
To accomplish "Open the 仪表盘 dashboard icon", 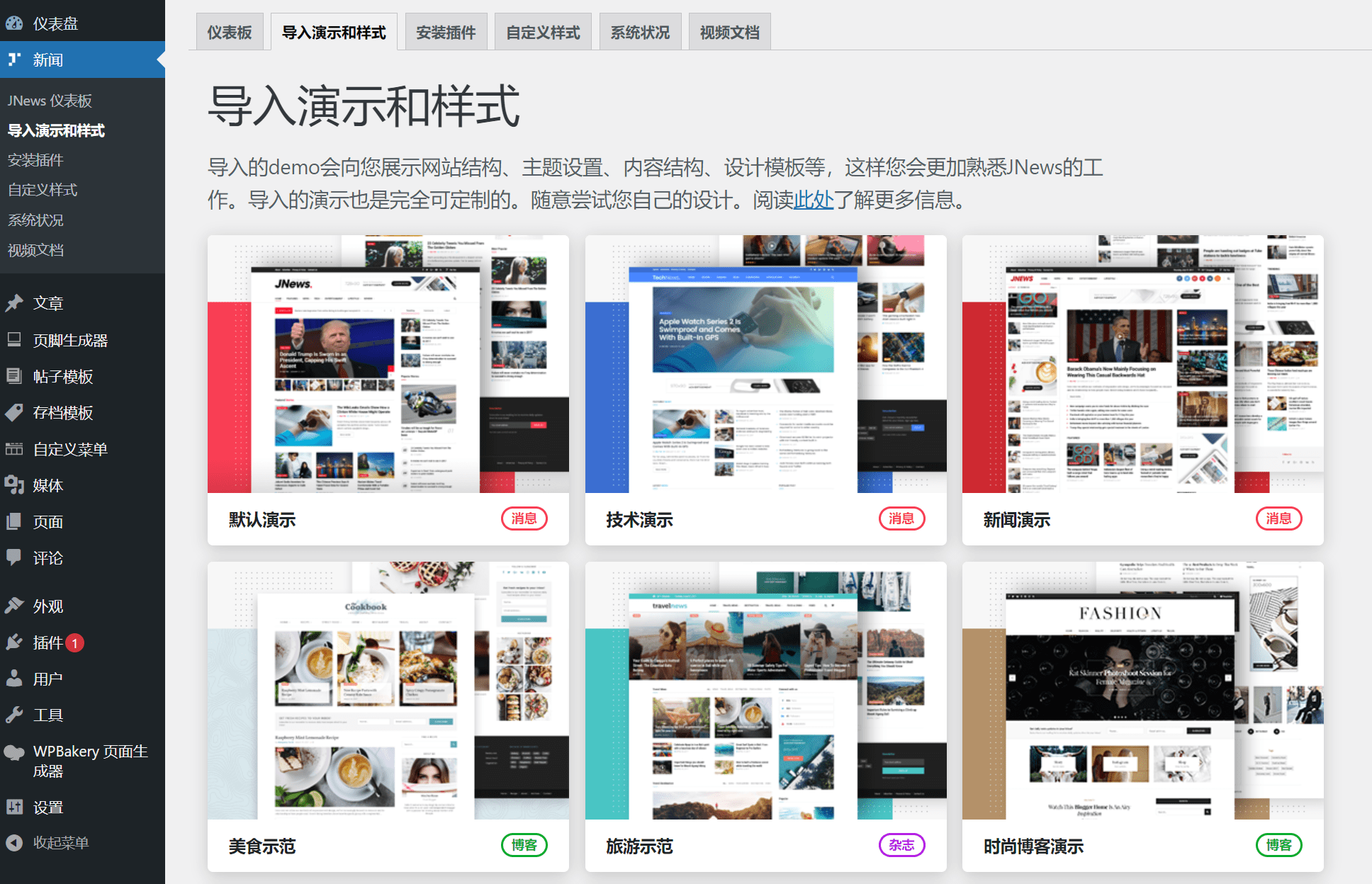I will pos(16,22).
